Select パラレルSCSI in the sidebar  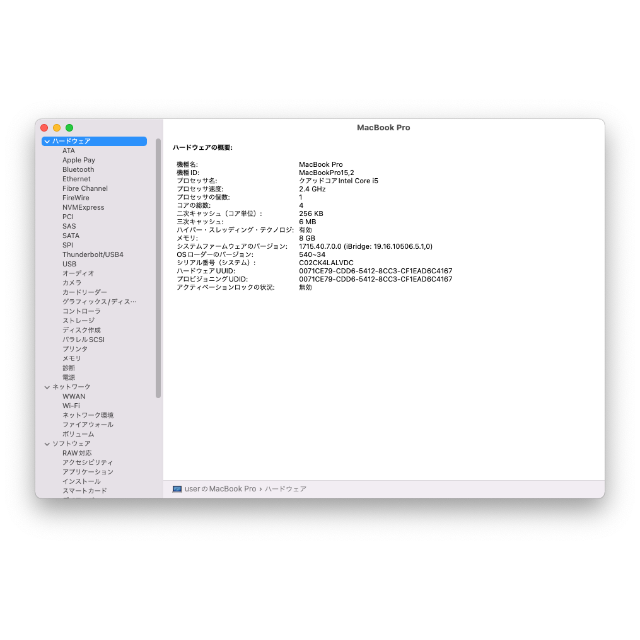click(83, 339)
